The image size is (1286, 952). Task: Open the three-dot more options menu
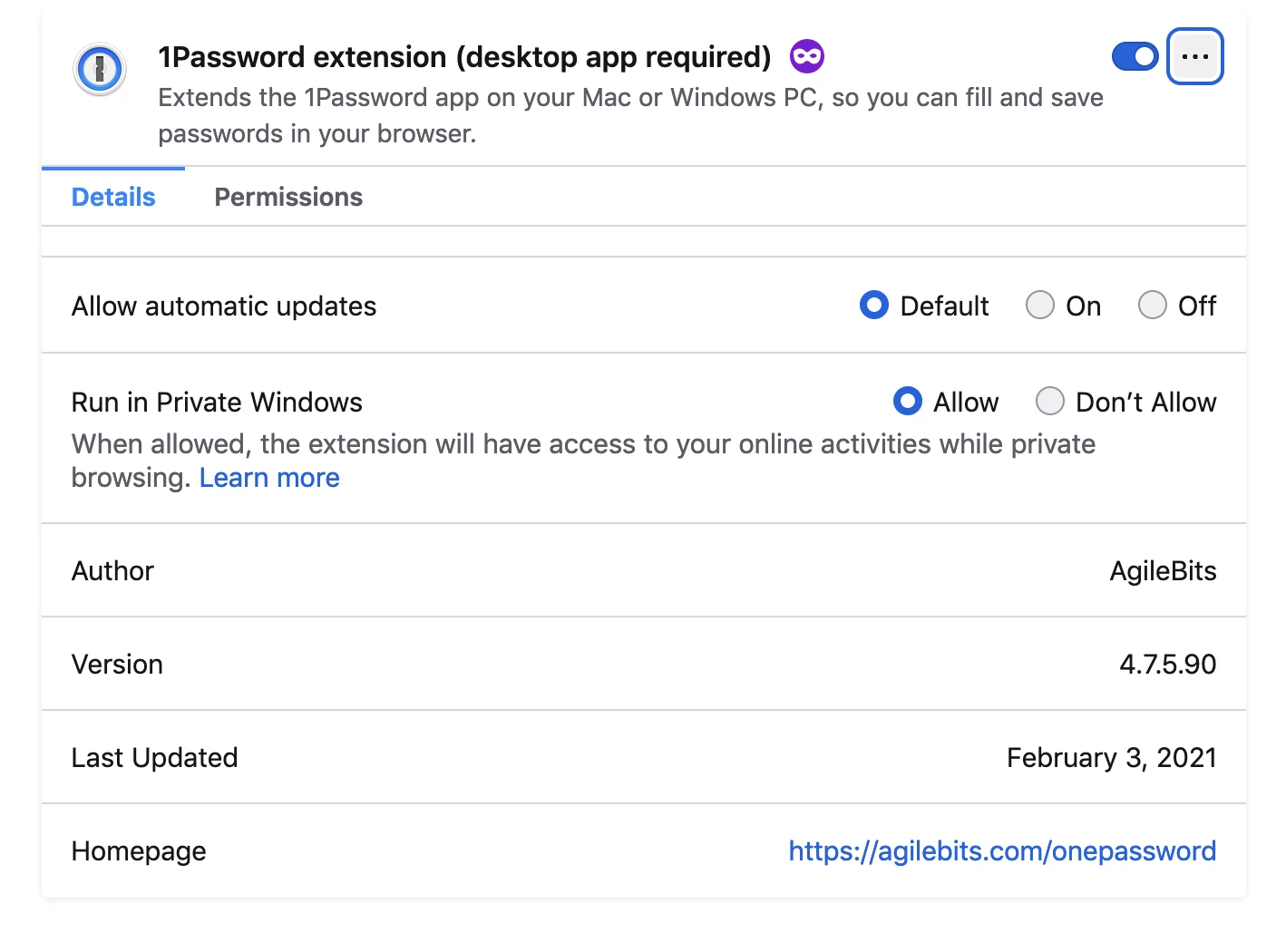[x=1194, y=56]
